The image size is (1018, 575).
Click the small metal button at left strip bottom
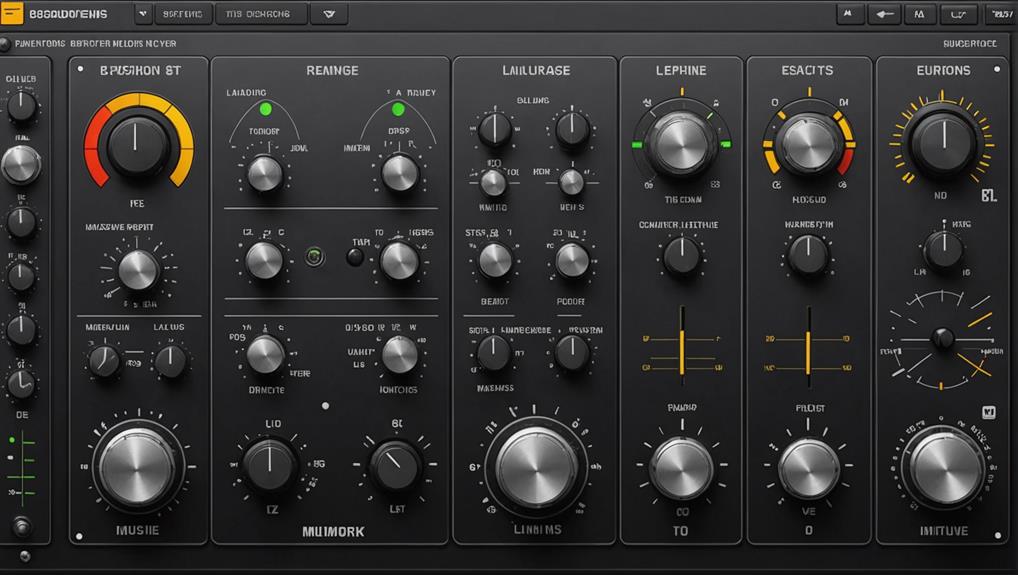[x=21, y=525]
